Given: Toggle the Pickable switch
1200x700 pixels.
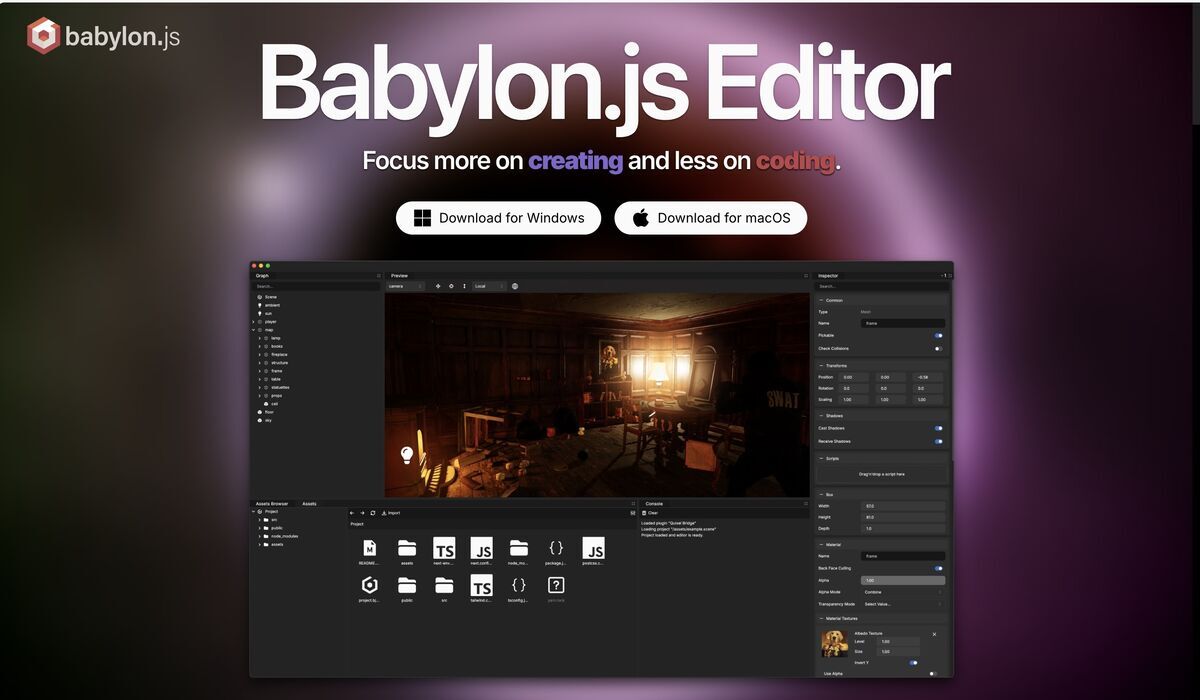Looking at the screenshot, I should pos(938,336).
